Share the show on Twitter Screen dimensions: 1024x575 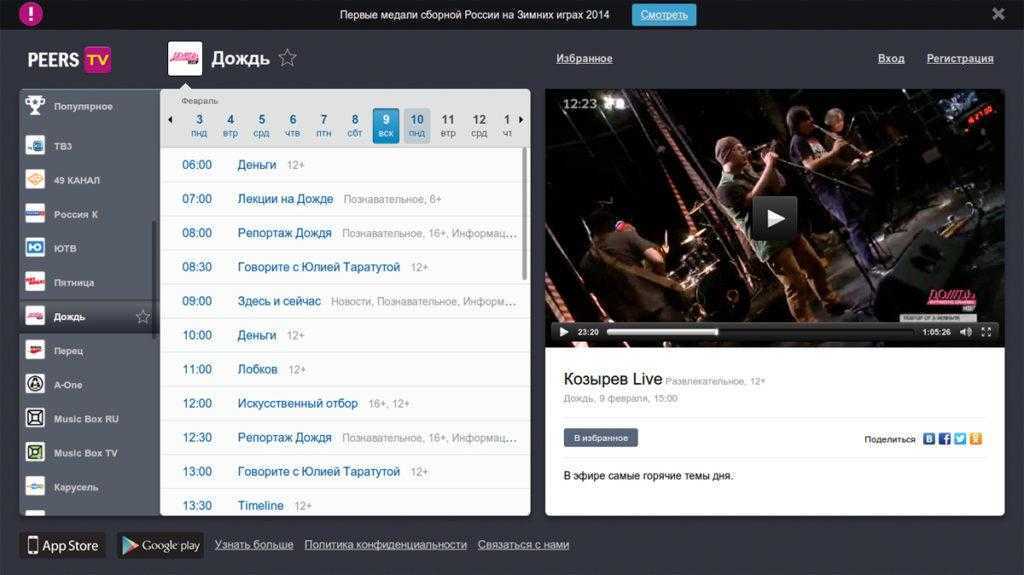[x=960, y=439]
